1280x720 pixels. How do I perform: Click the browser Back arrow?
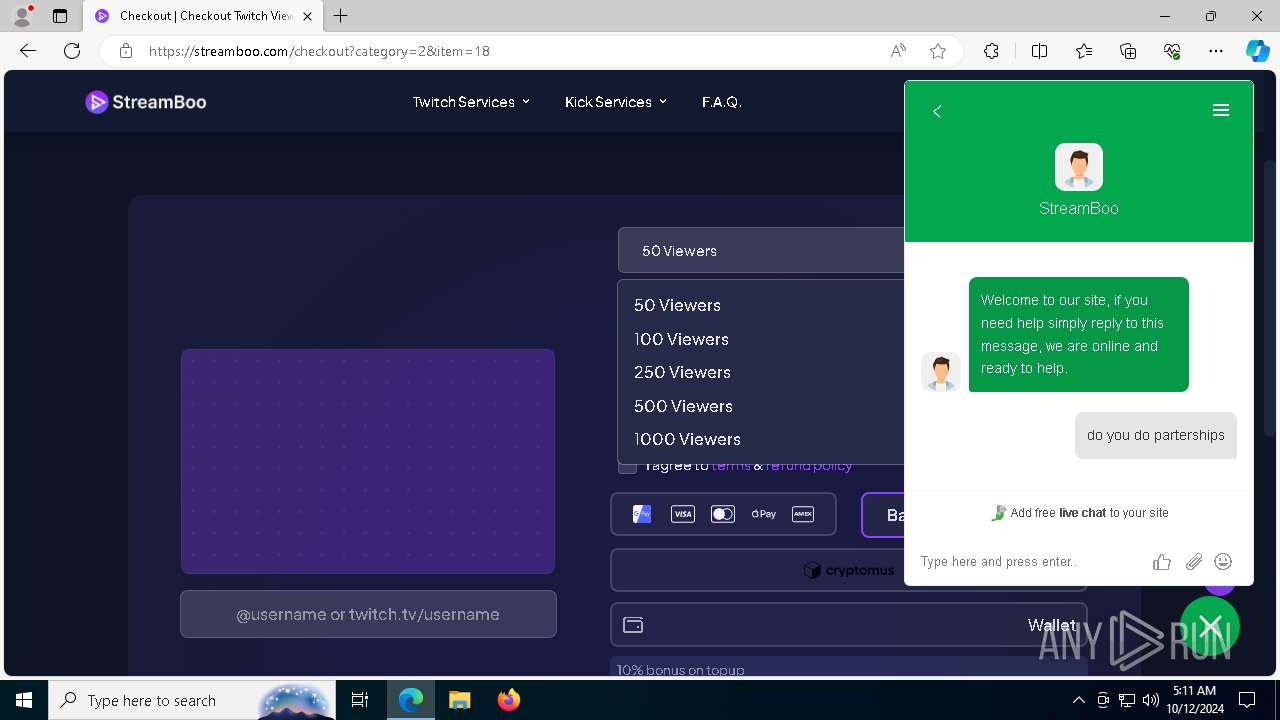pyautogui.click(x=28, y=51)
